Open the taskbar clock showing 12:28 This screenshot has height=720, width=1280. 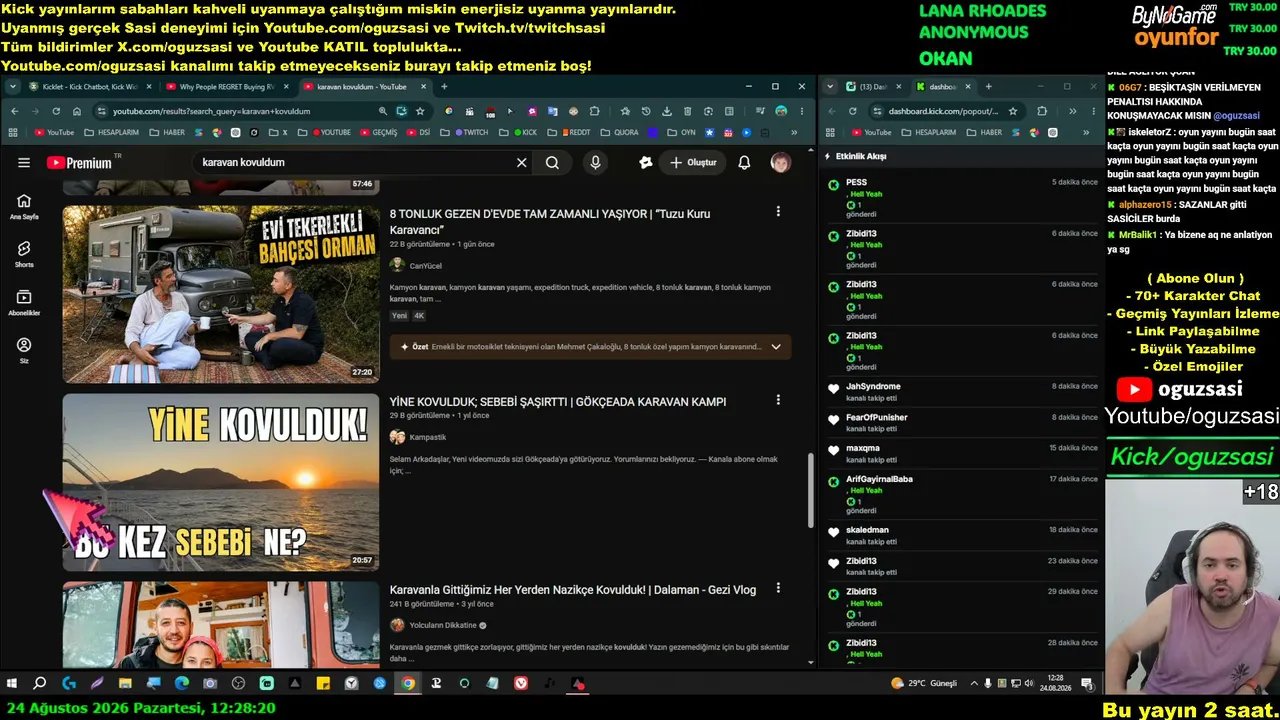tap(1055, 683)
